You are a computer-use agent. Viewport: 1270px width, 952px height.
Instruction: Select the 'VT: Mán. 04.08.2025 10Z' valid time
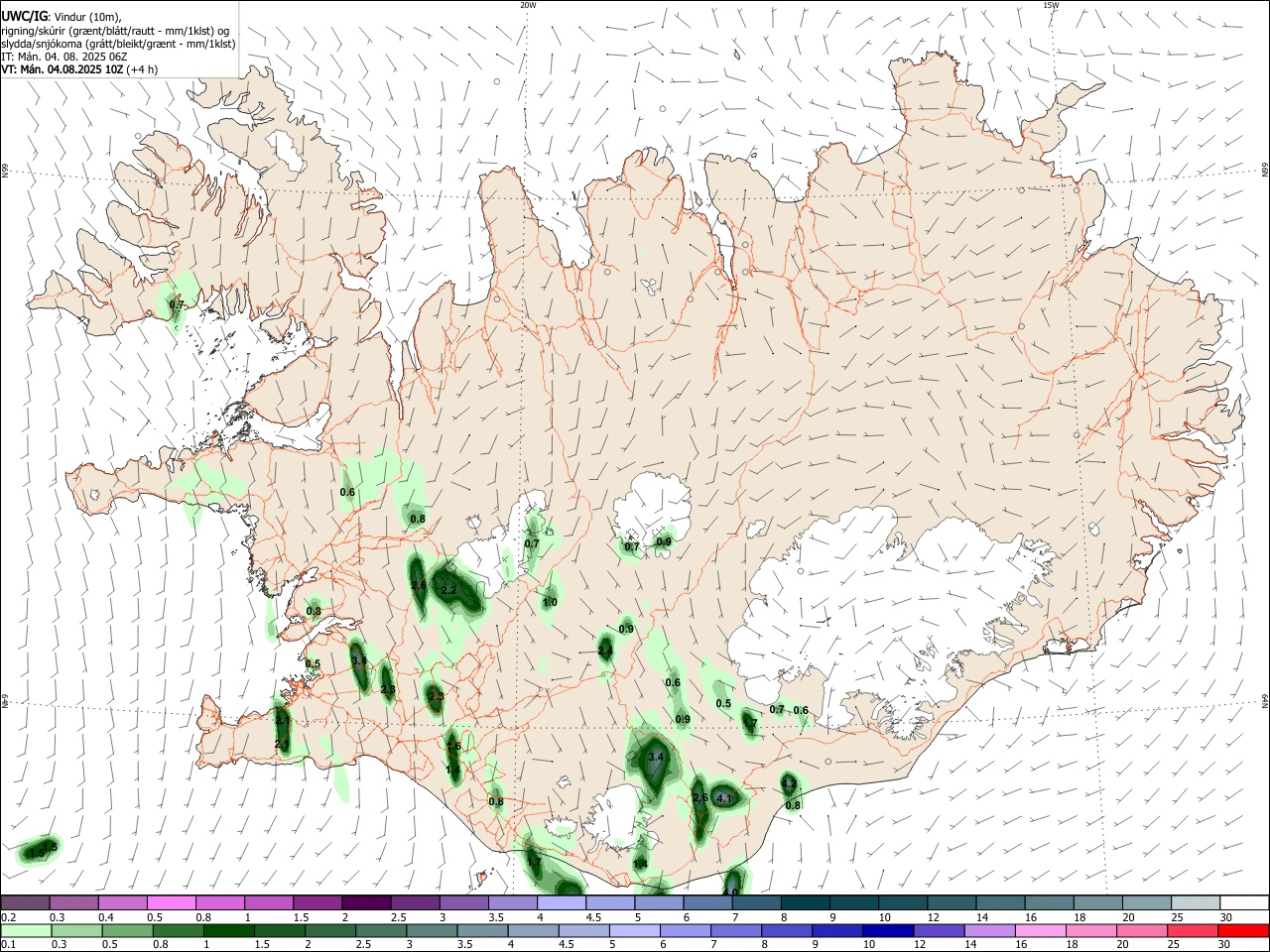(x=62, y=69)
